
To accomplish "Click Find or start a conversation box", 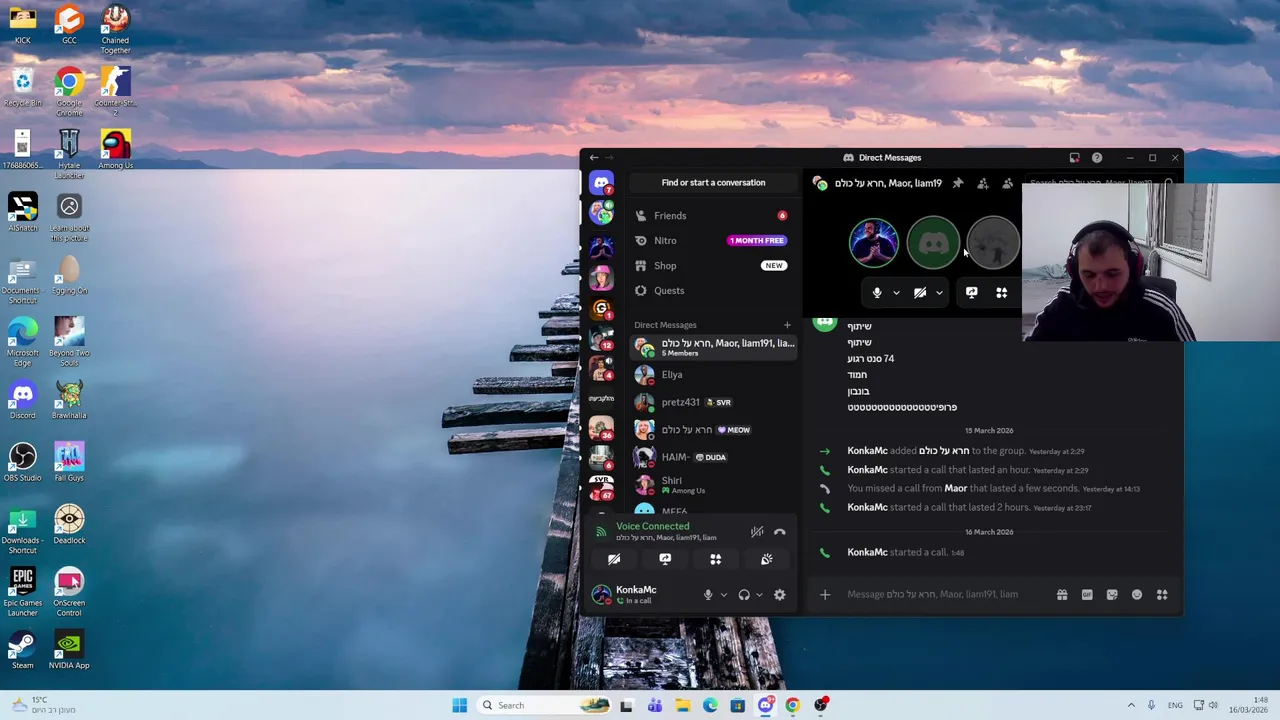I will pos(713,182).
